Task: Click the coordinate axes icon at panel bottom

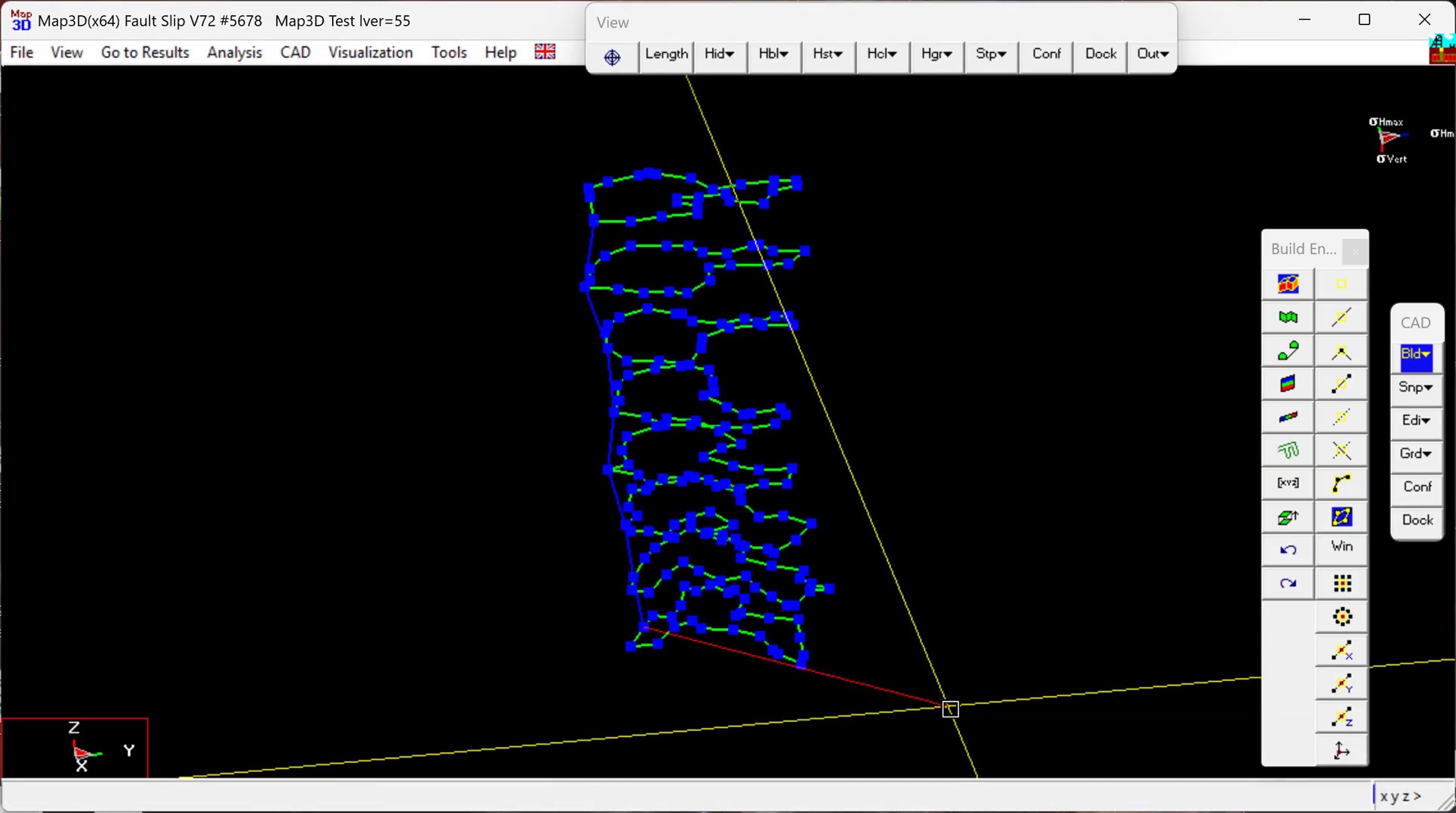Action: pos(1341,751)
